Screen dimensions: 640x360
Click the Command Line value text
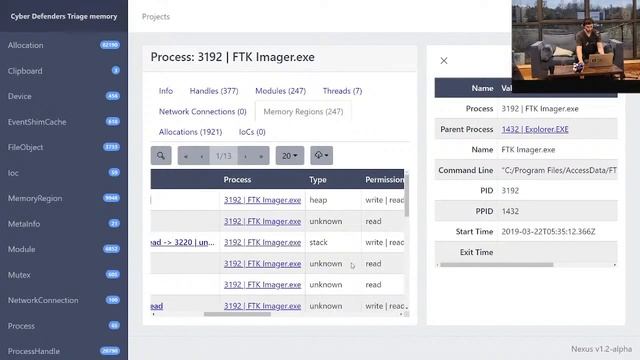[559, 170]
